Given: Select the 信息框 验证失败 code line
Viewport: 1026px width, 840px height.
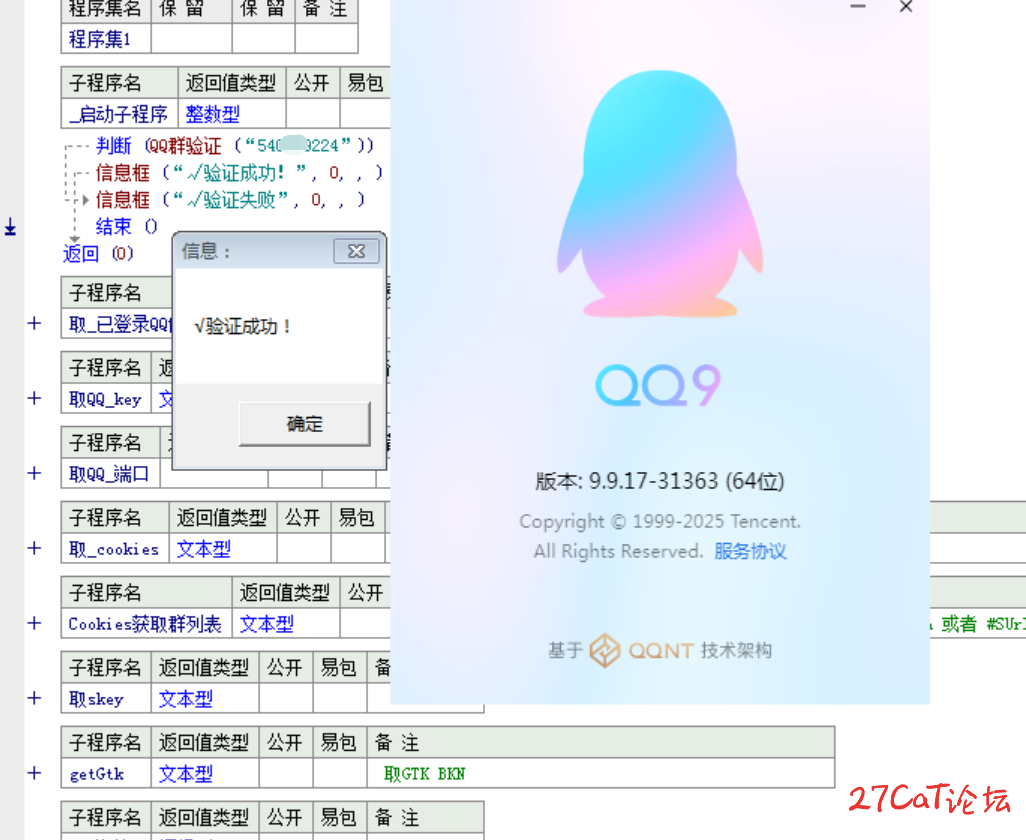Looking at the screenshot, I should (x=231, y=200).
